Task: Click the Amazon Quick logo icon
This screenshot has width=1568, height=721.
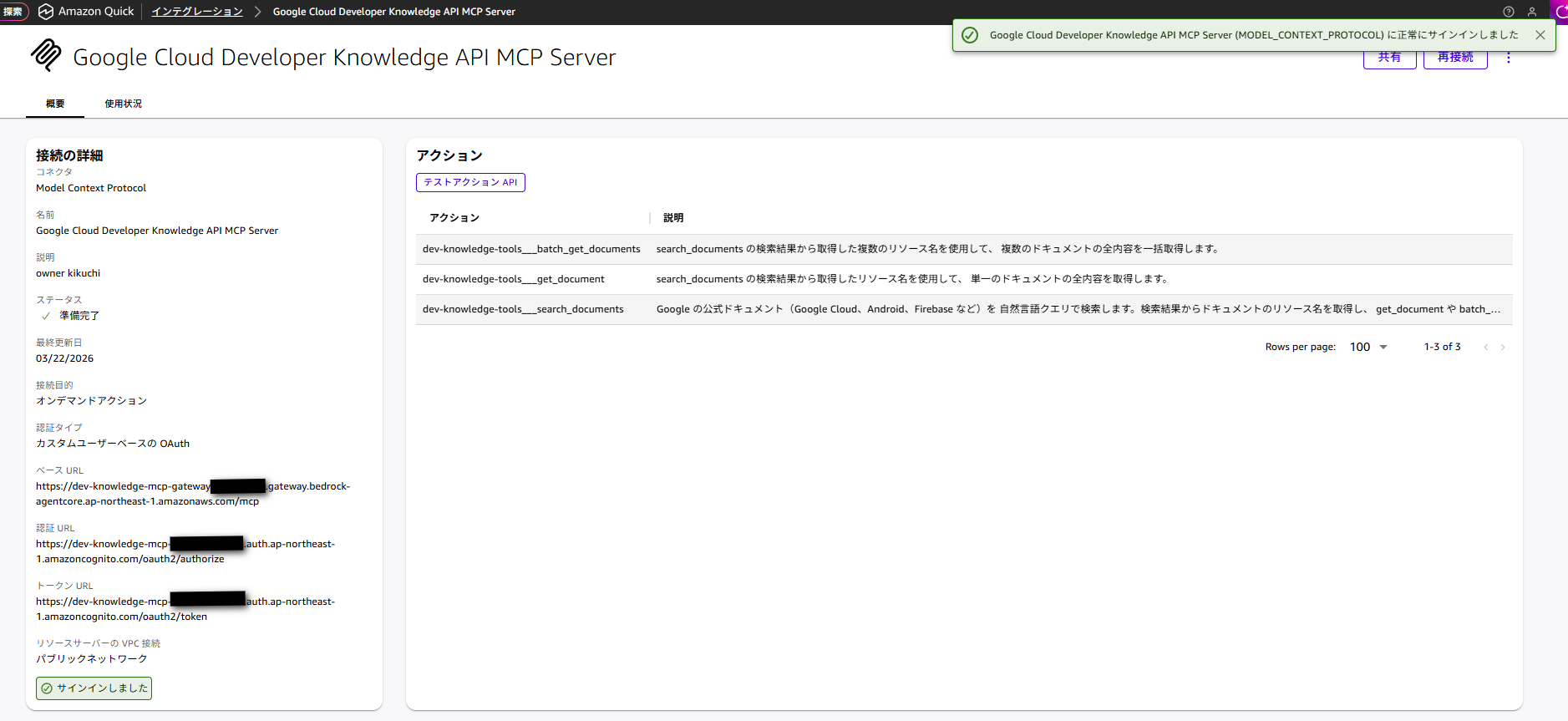Action: [46, 12]
